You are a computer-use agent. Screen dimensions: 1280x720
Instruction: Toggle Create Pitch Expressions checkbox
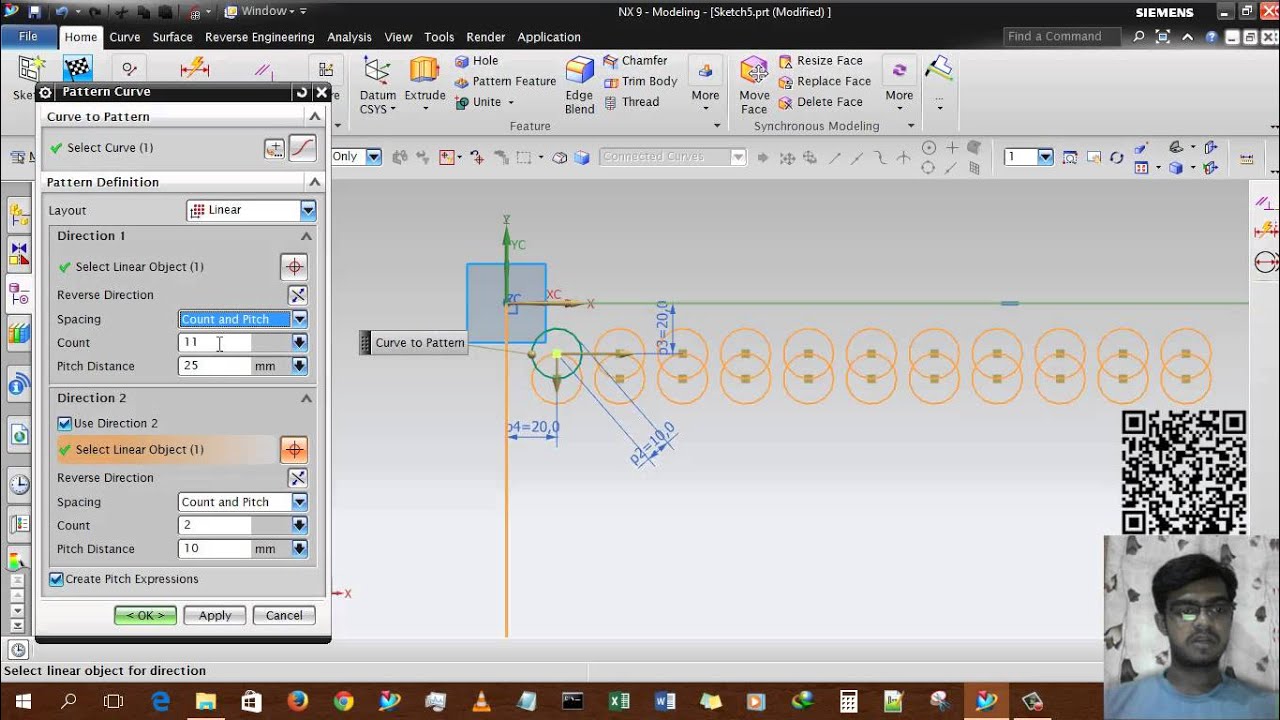(x=57, y=579)
